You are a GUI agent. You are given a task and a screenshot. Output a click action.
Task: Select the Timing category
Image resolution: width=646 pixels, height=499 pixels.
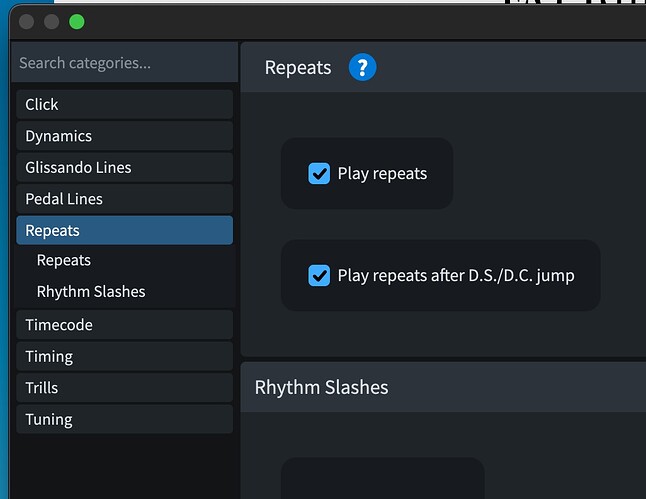coord(124,357)
